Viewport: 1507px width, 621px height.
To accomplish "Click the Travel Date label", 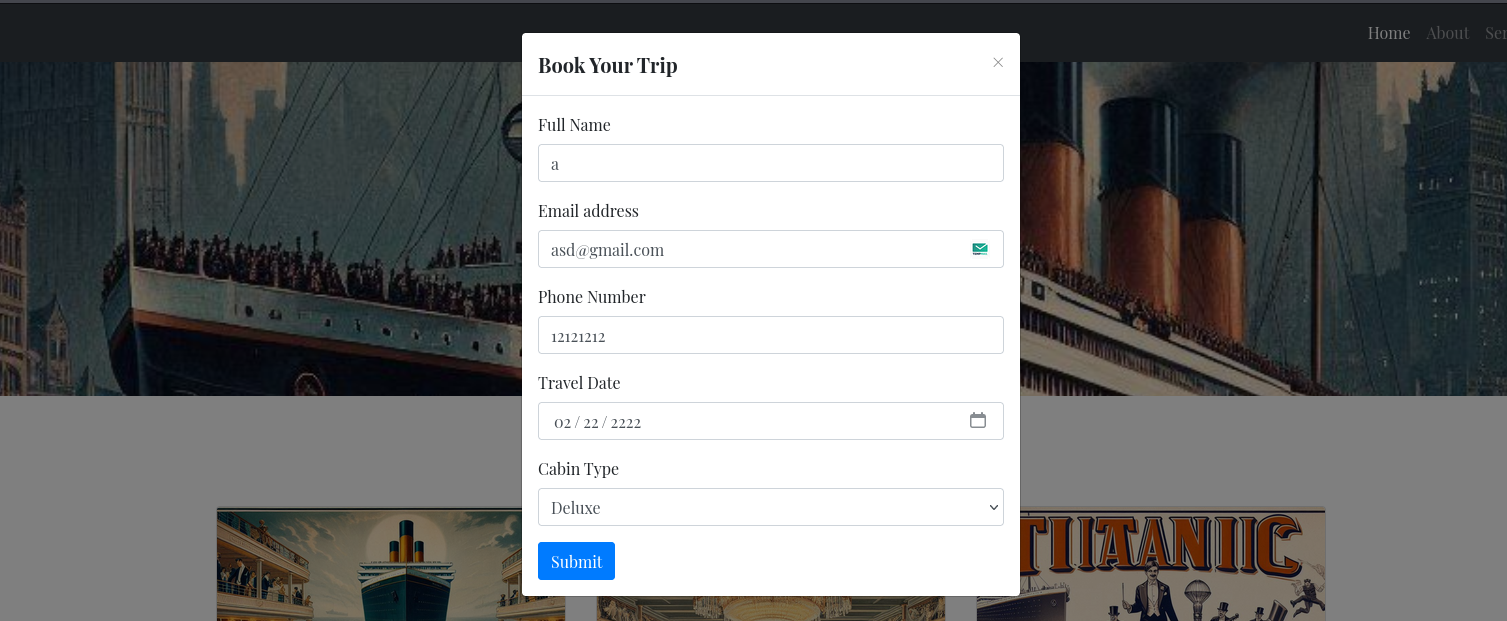I will (579, 383).
